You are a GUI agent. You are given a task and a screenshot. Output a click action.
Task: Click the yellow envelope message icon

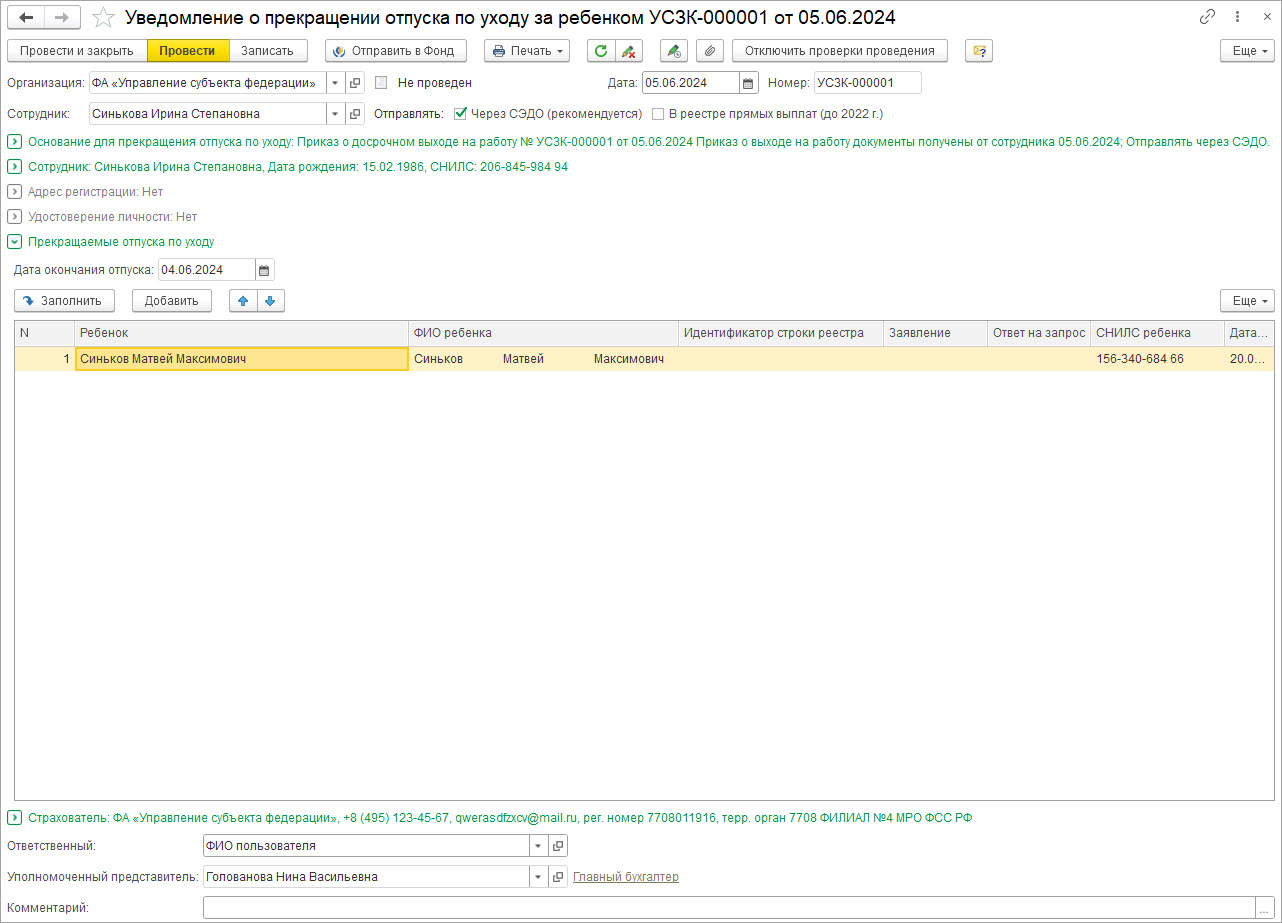coord(979,51)
